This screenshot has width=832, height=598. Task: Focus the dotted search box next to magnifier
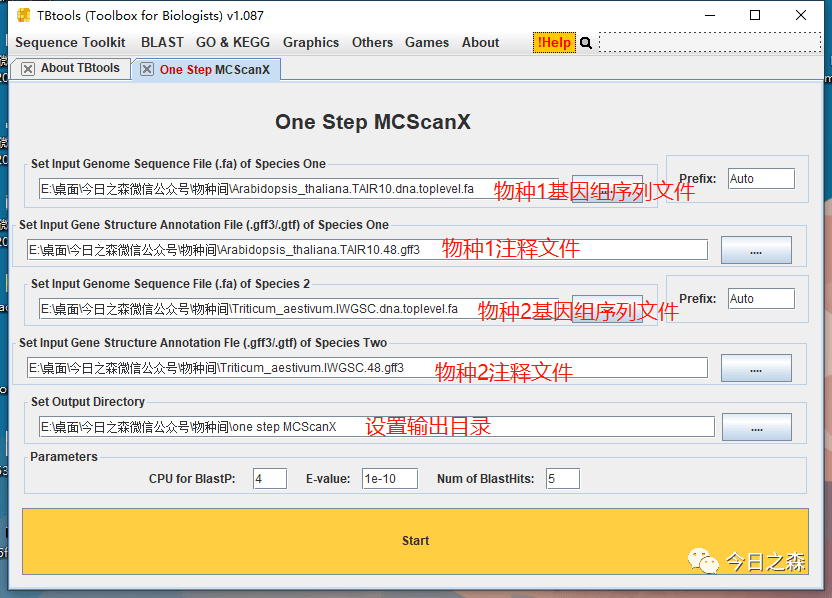tap(710, 42)
